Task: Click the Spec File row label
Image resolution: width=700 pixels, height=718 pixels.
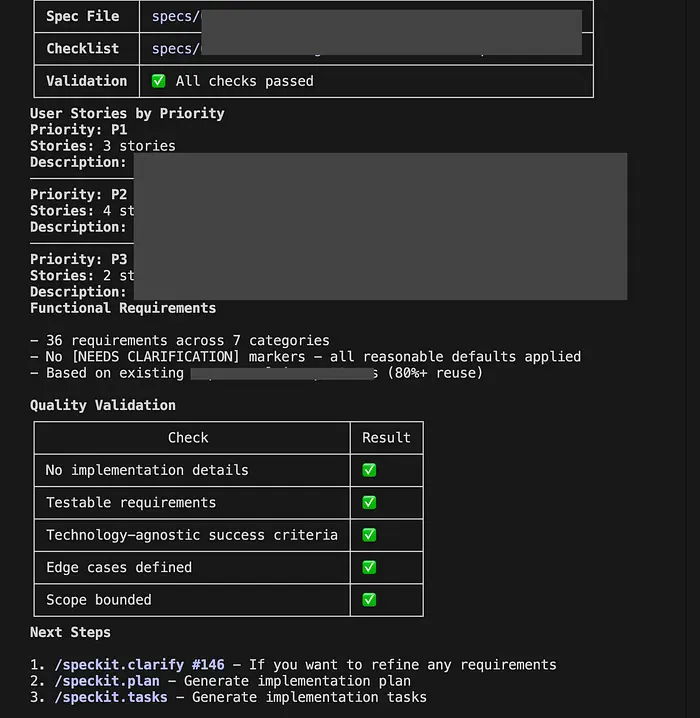Action: (x=82, y=16)
